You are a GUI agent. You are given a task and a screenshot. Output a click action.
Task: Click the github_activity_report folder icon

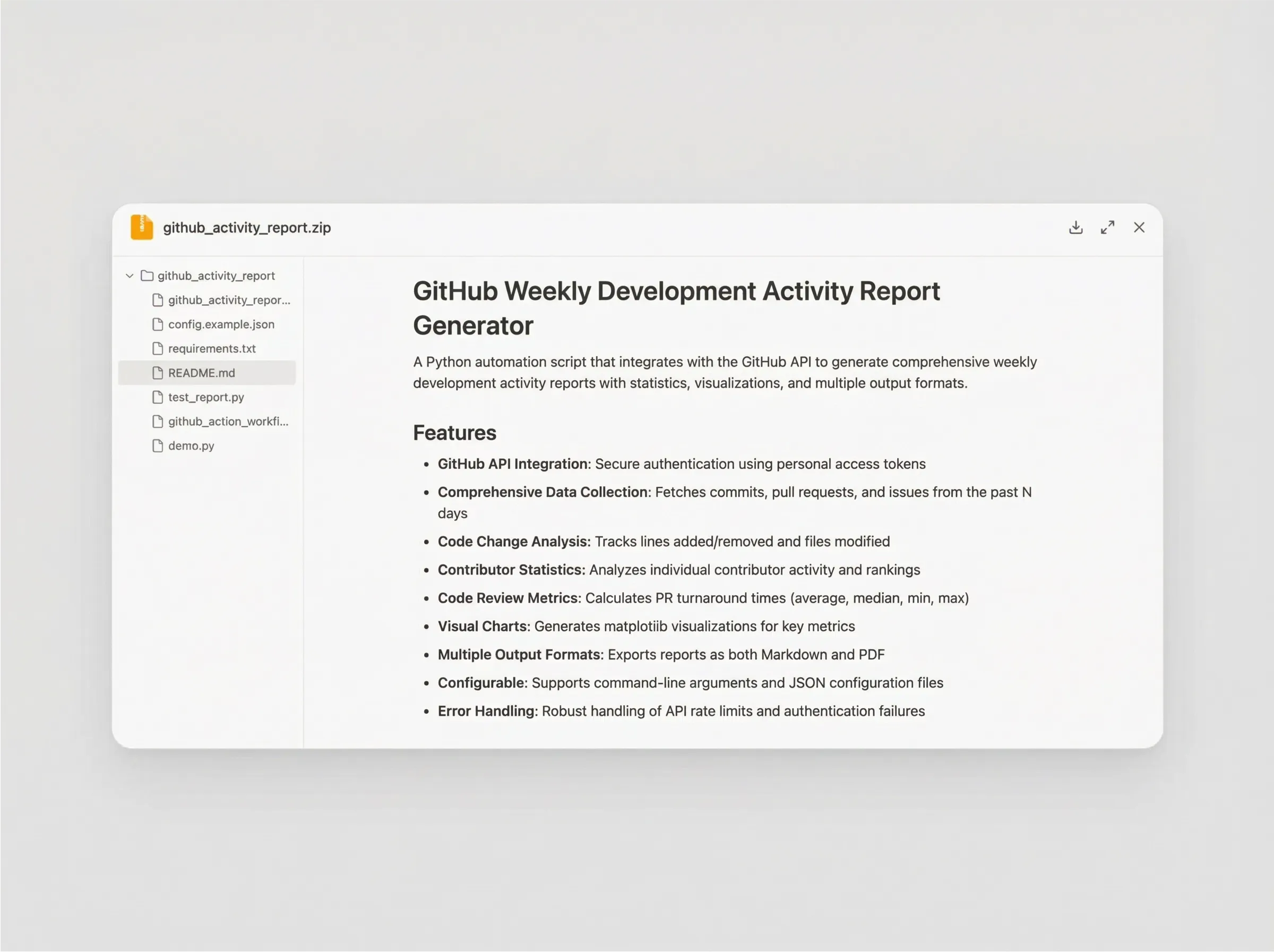148,276
